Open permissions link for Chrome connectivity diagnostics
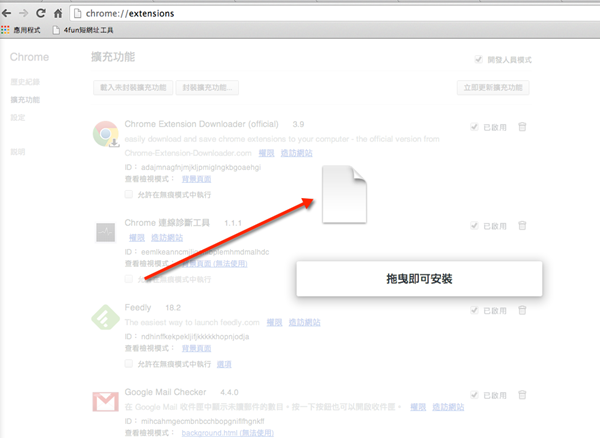This screenshot has height=438, width=600. (x=137, y=238)
